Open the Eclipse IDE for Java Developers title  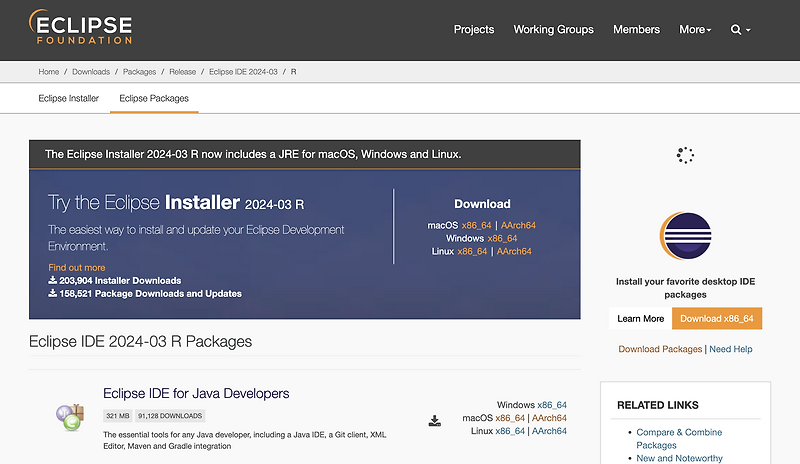[196, 393]
